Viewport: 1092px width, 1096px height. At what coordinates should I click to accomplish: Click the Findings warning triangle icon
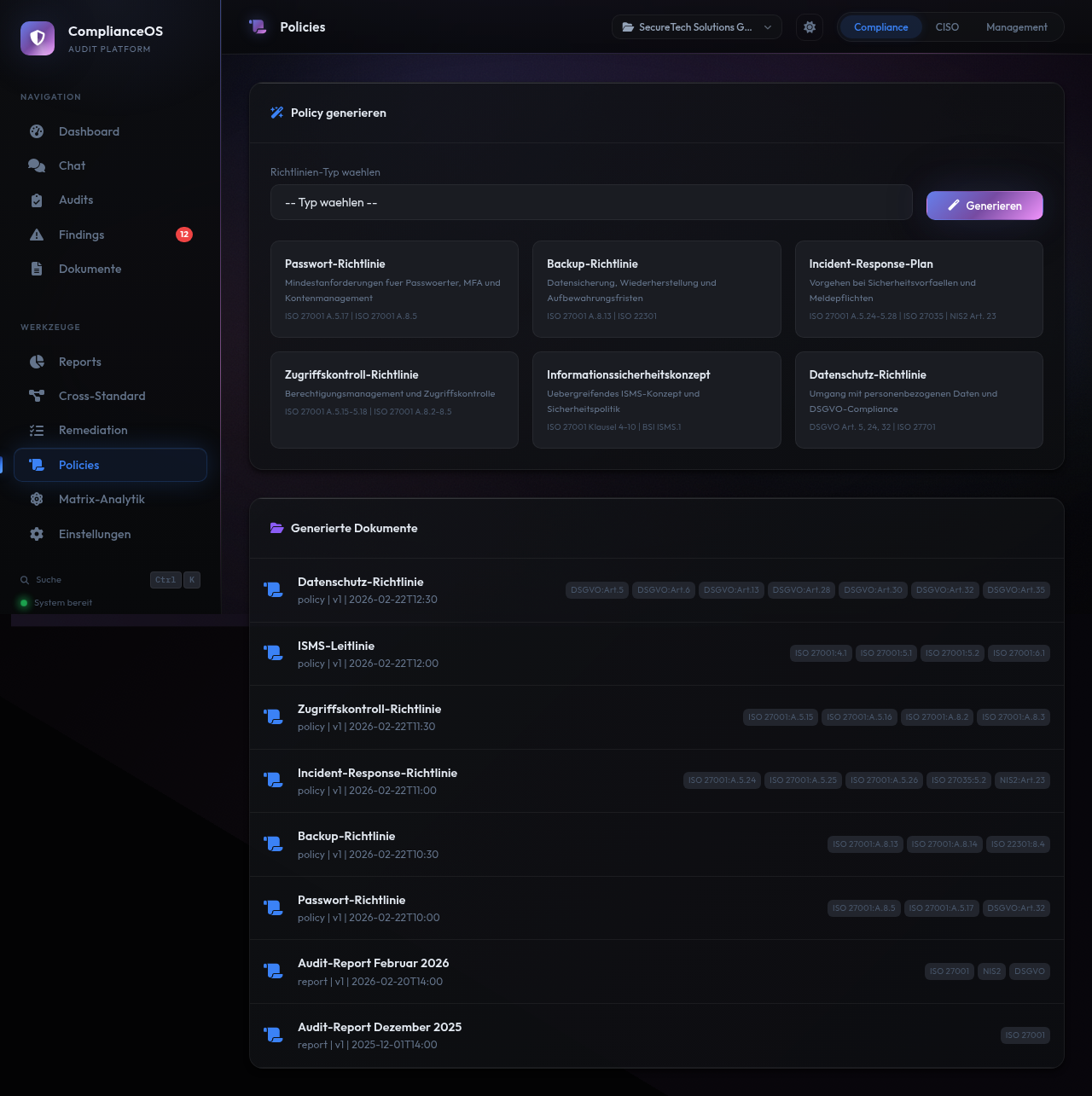pyautogui.click(x=37, y=235)
